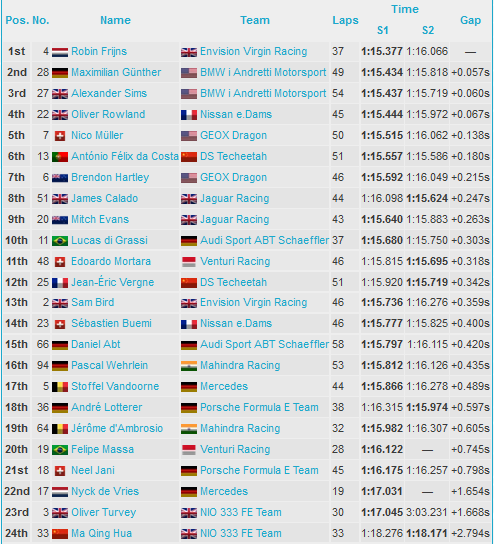Click the German flag beside Mercedes in 22nd row

pos(189,492)
